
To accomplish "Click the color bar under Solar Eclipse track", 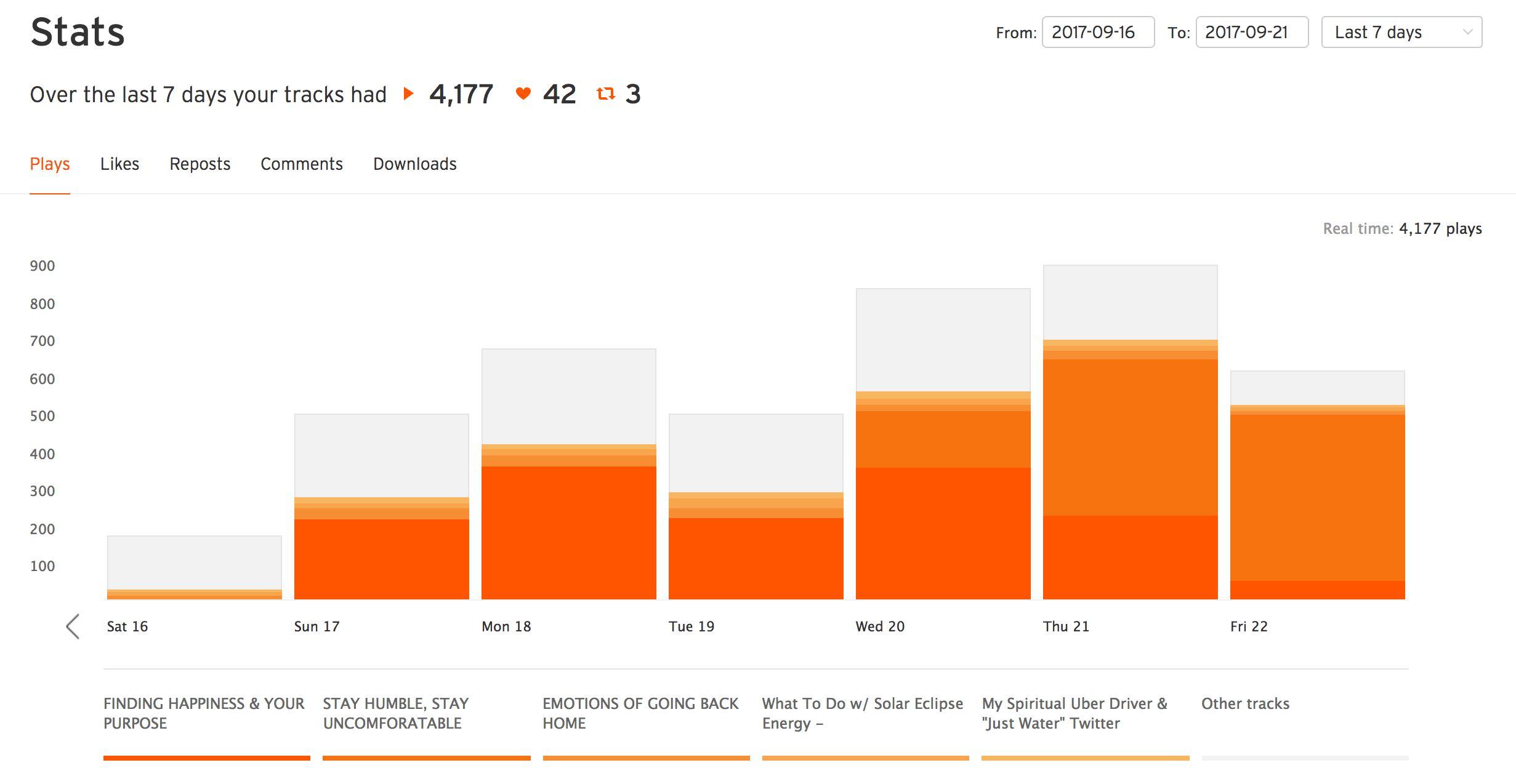I will (x=865, y=758).
